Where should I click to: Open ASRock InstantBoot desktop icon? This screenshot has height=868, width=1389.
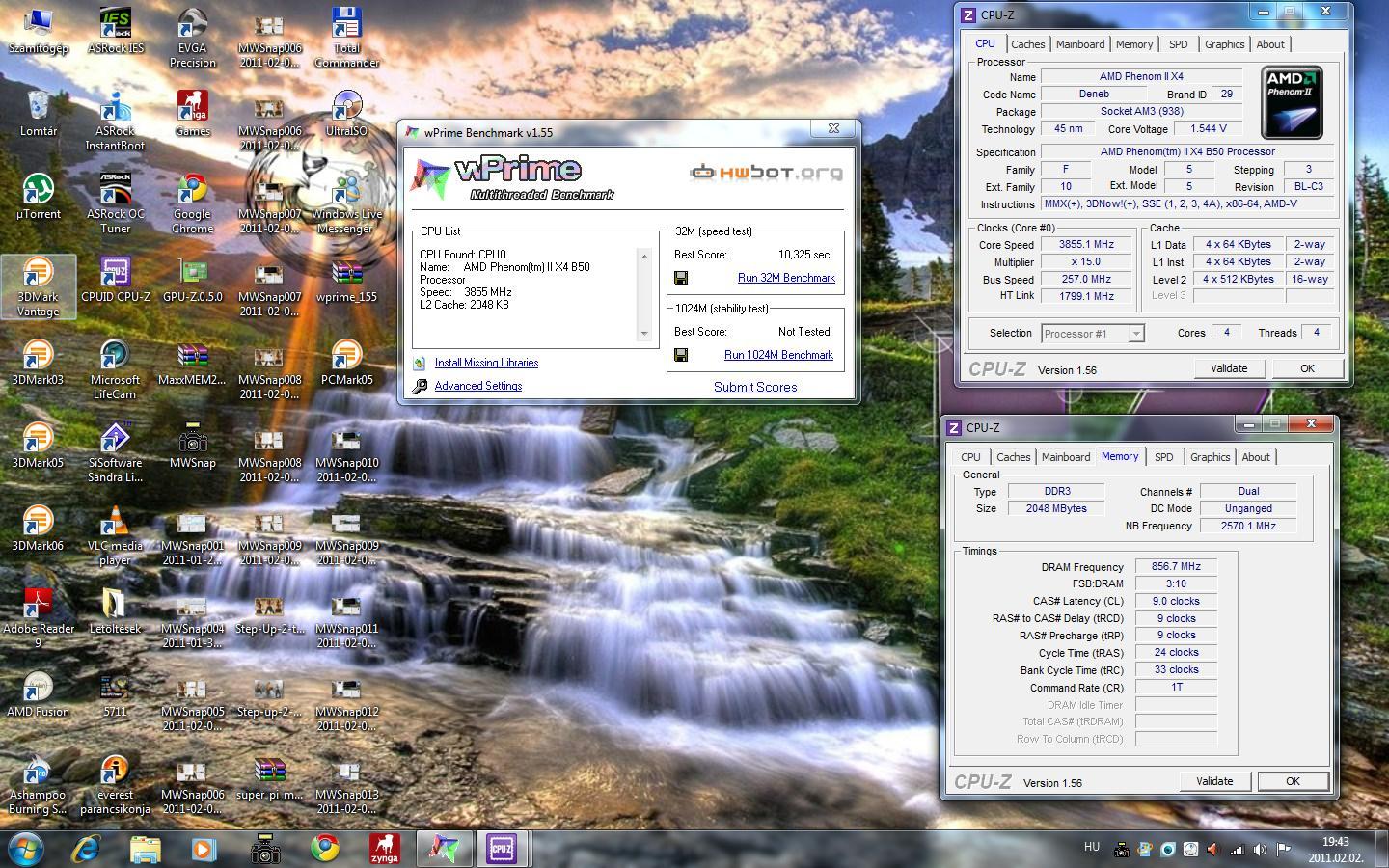115,121
